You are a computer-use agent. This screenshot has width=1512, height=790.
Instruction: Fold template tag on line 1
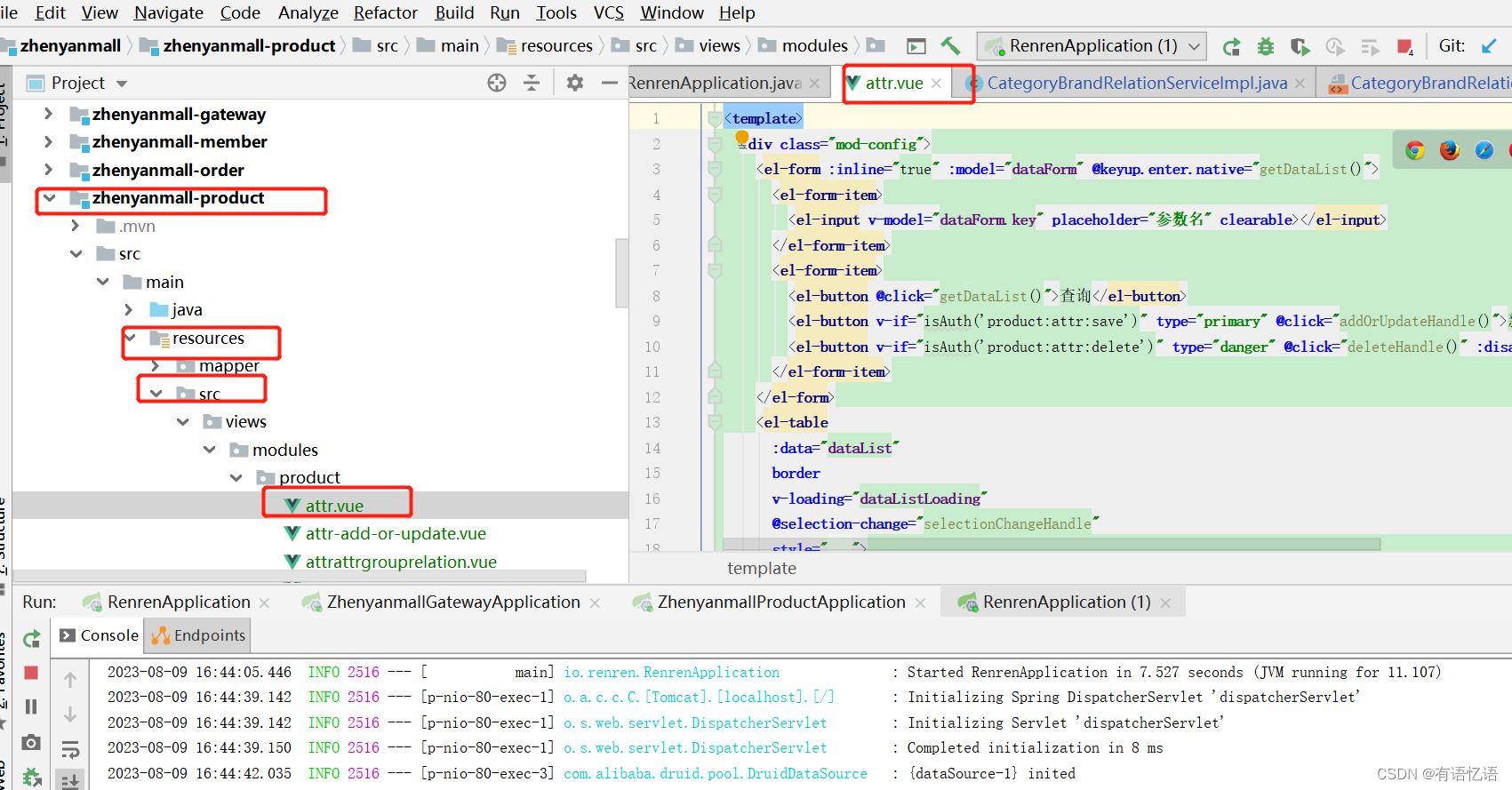click(715, 118)
